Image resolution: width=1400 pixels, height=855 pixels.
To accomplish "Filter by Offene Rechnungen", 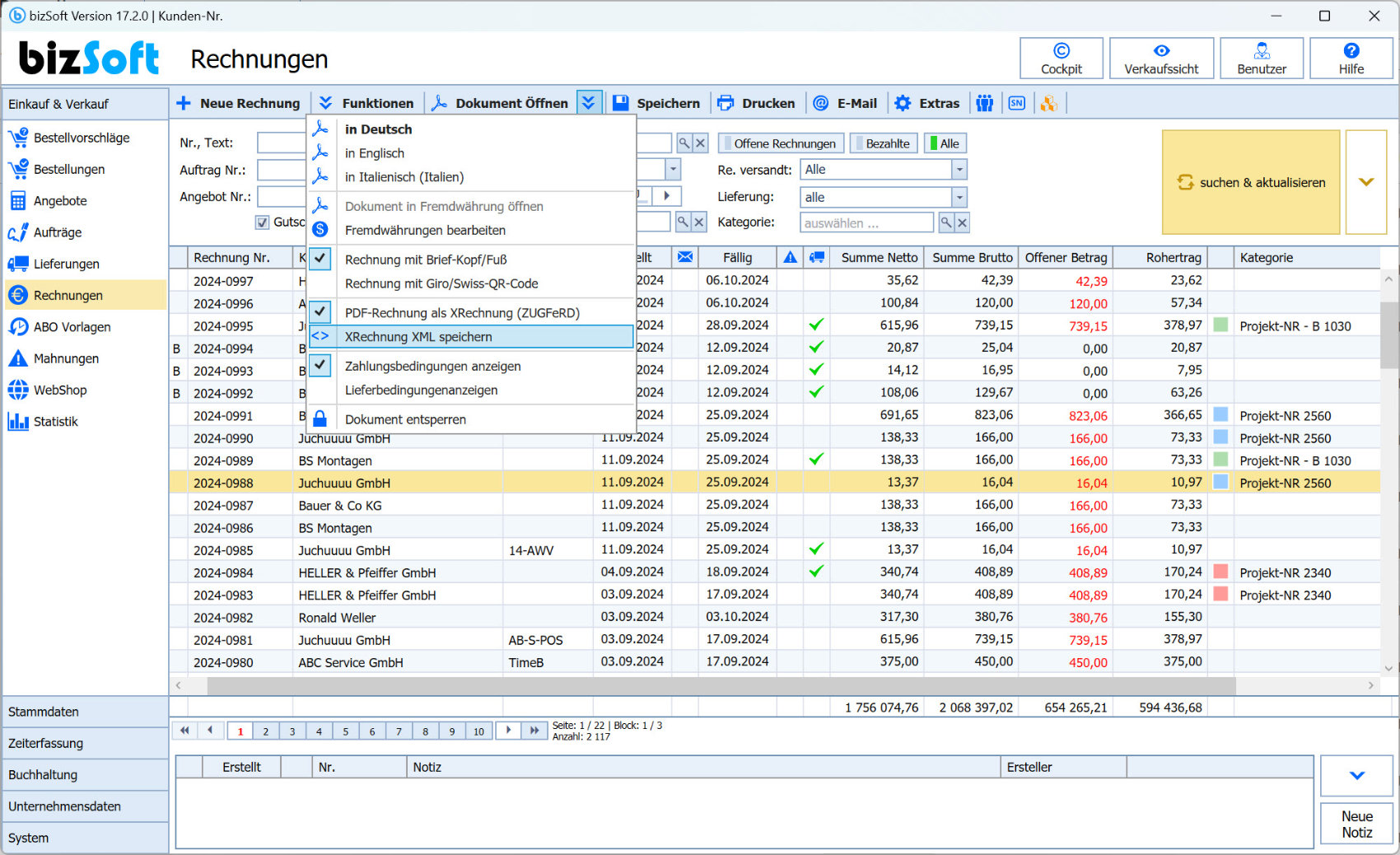I will [x=781, y=143].
